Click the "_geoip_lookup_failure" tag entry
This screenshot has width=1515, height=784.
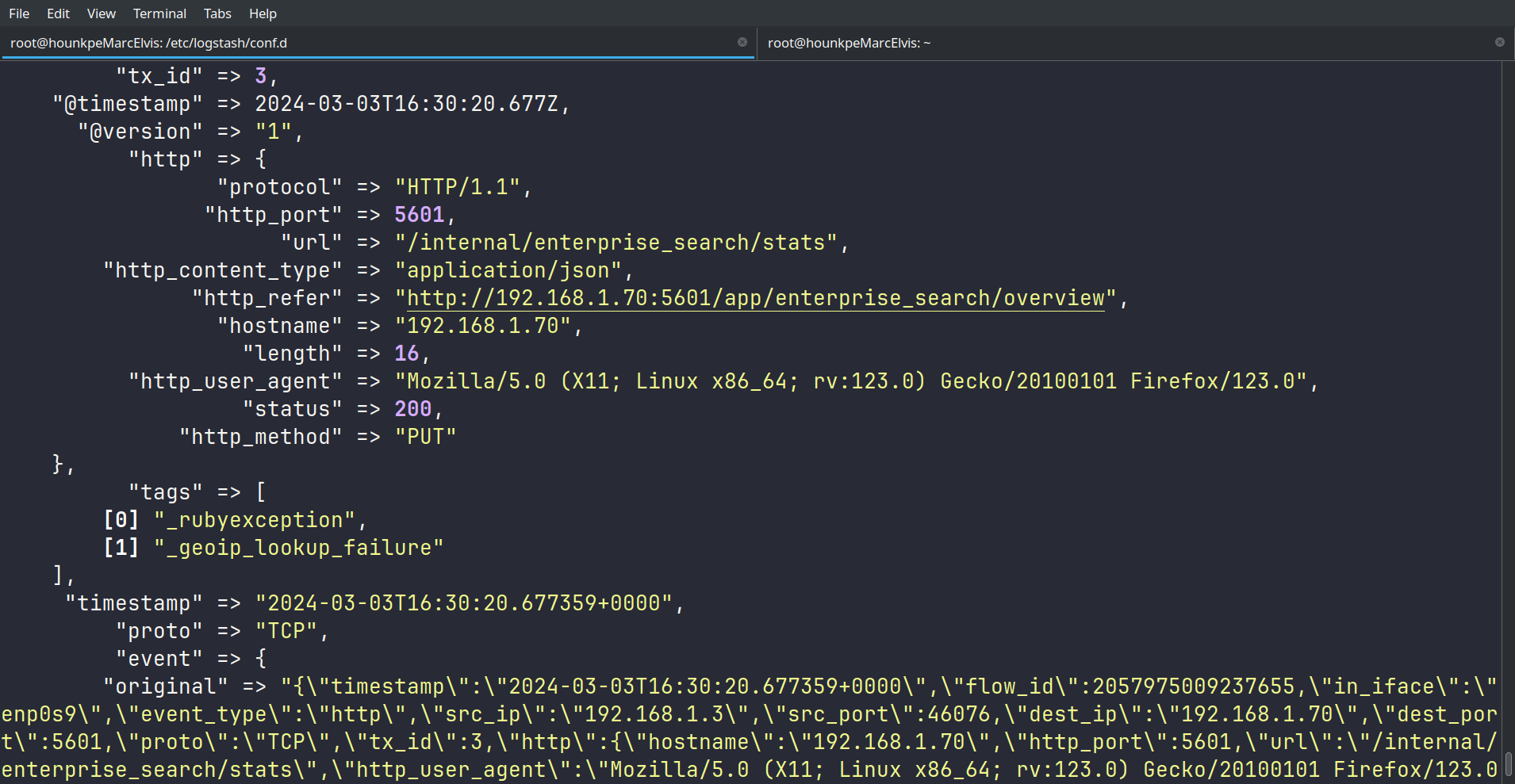[298, 548]
